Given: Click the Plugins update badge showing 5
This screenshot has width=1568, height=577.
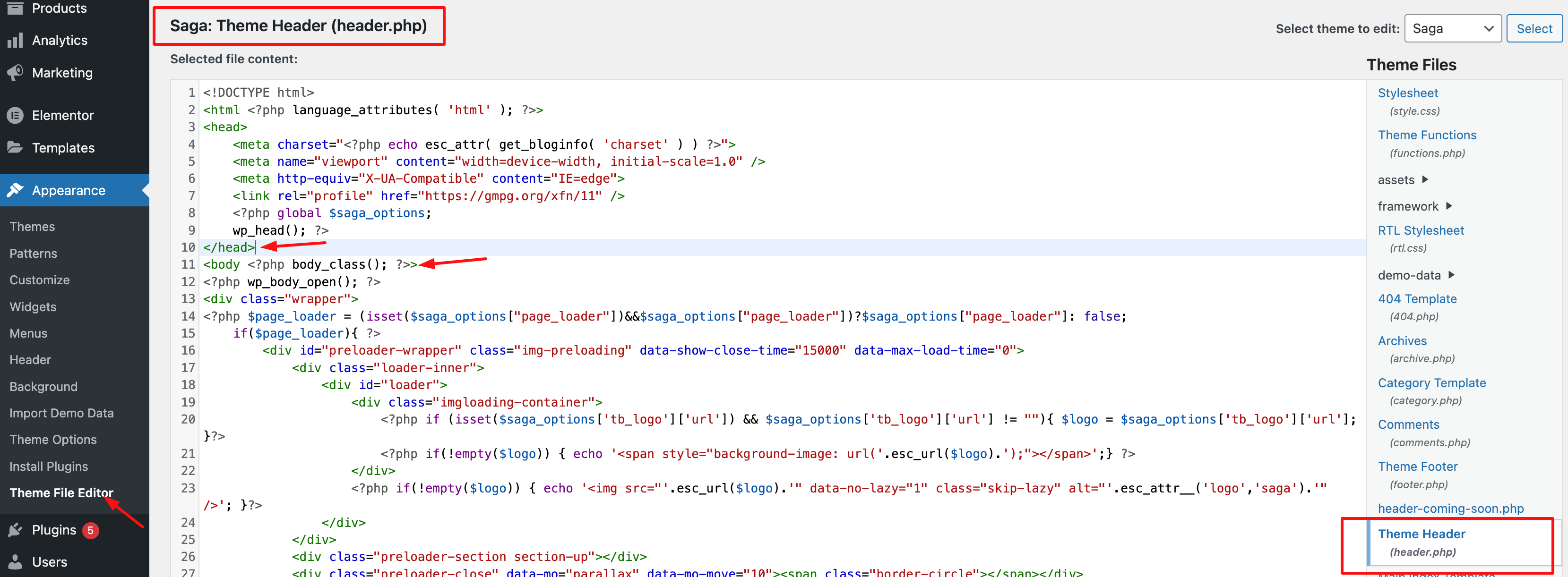Looking at the screenshot, I should [x=91, y=530].
